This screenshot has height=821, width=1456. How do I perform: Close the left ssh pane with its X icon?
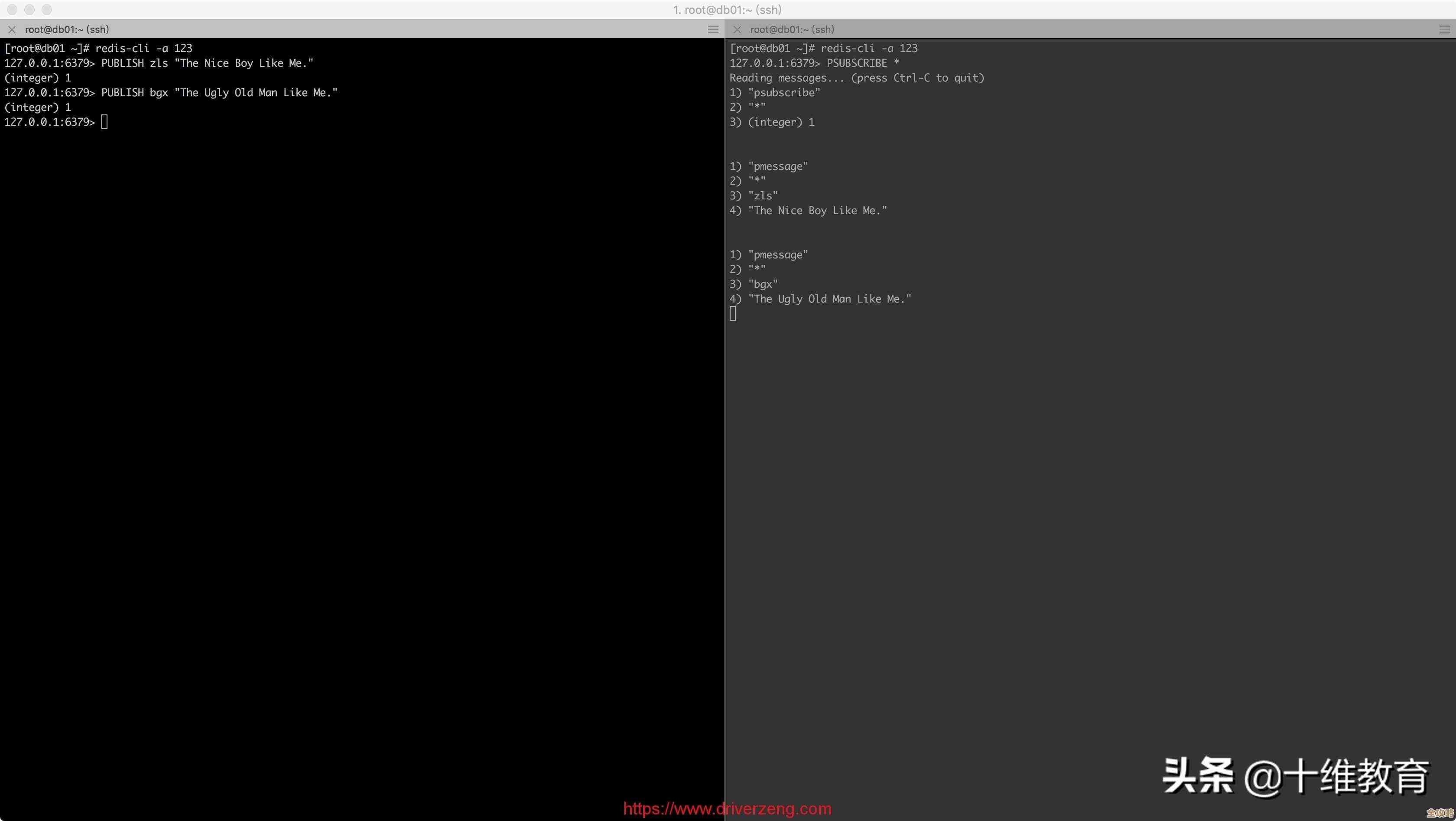[12, 29]
